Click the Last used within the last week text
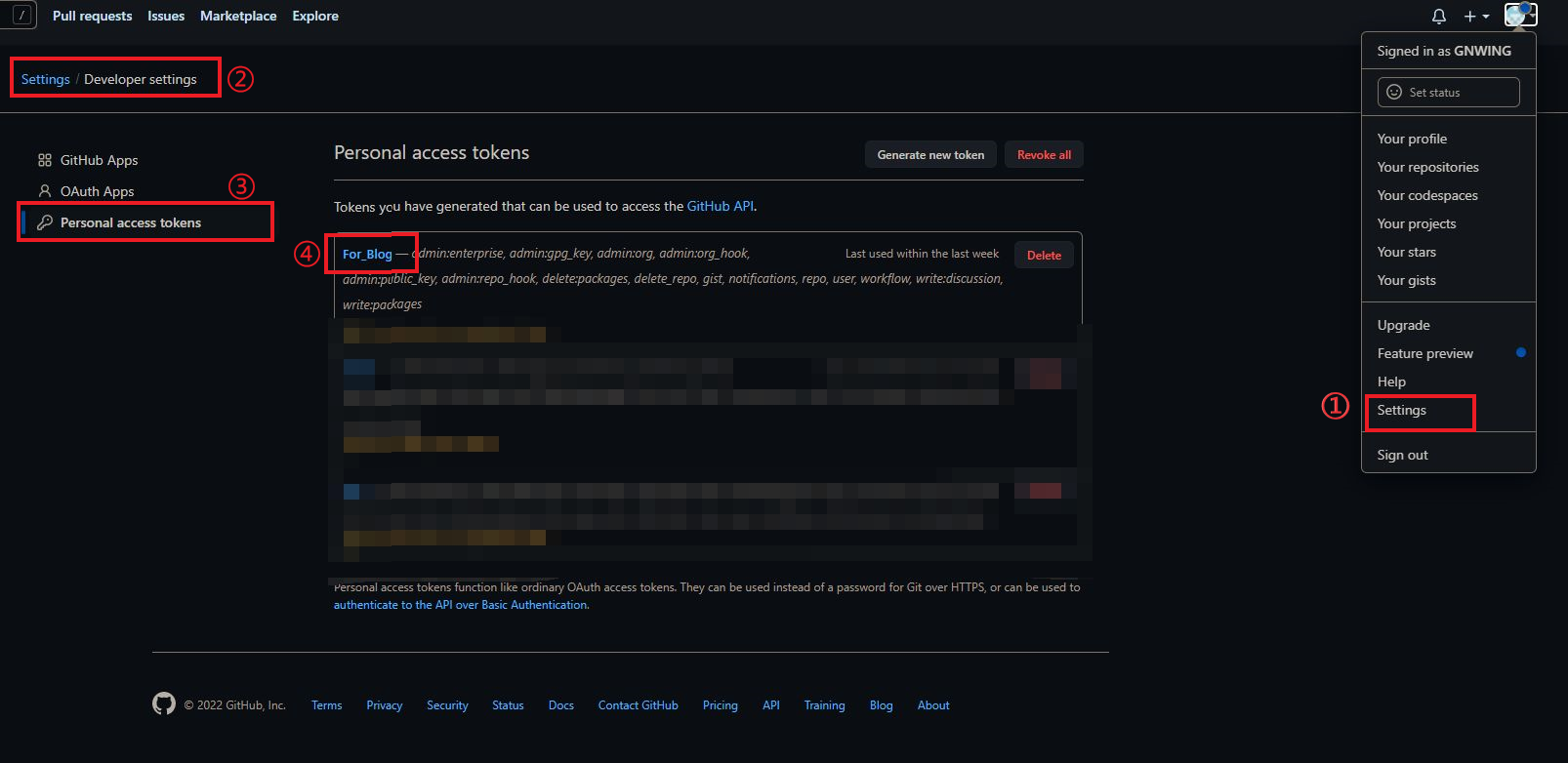The height and width of the screenshot is (763, 1568). tap(922, 254)
